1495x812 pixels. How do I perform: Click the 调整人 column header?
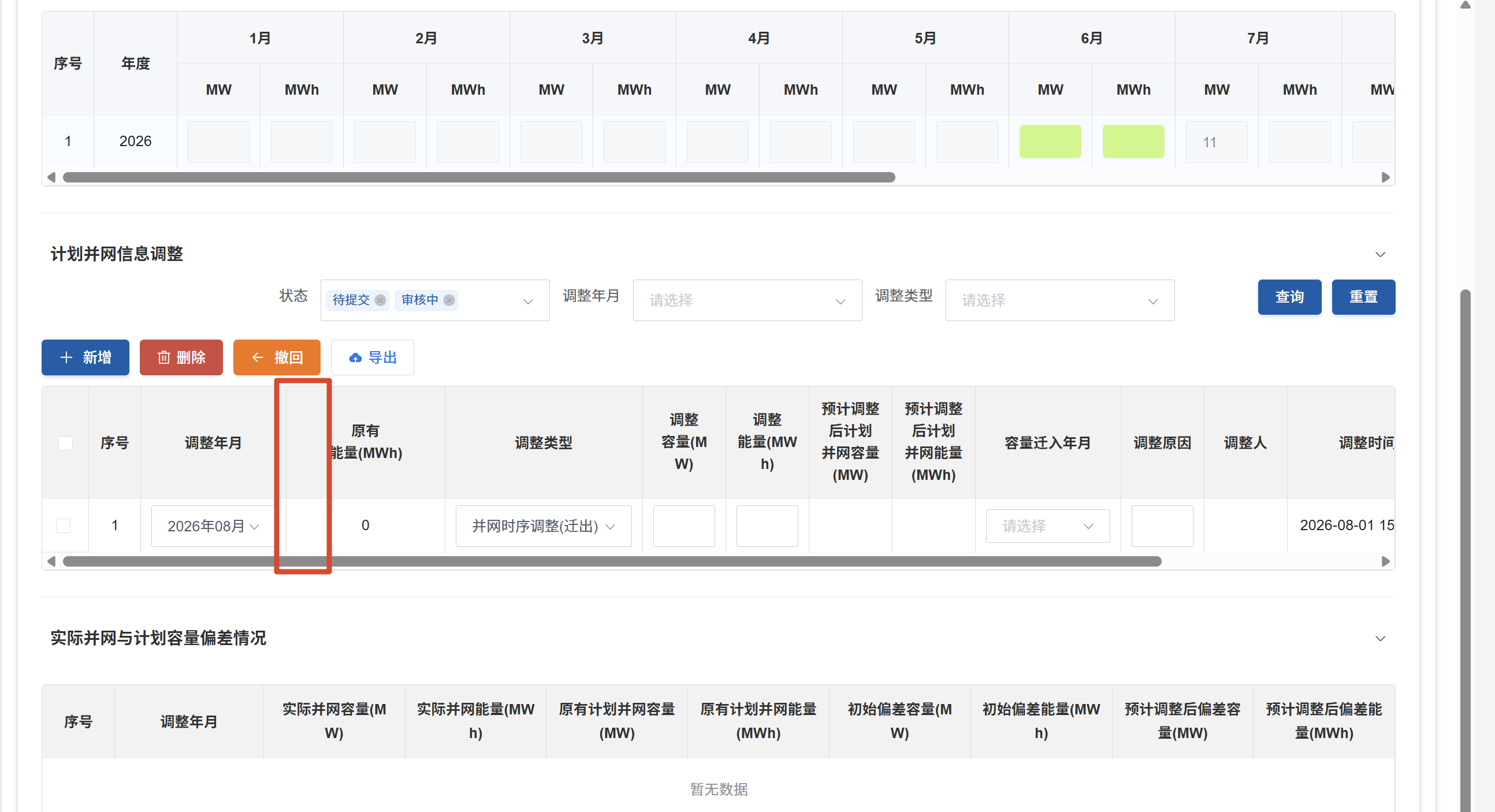pyautogui.click(x=1245, y=443)
